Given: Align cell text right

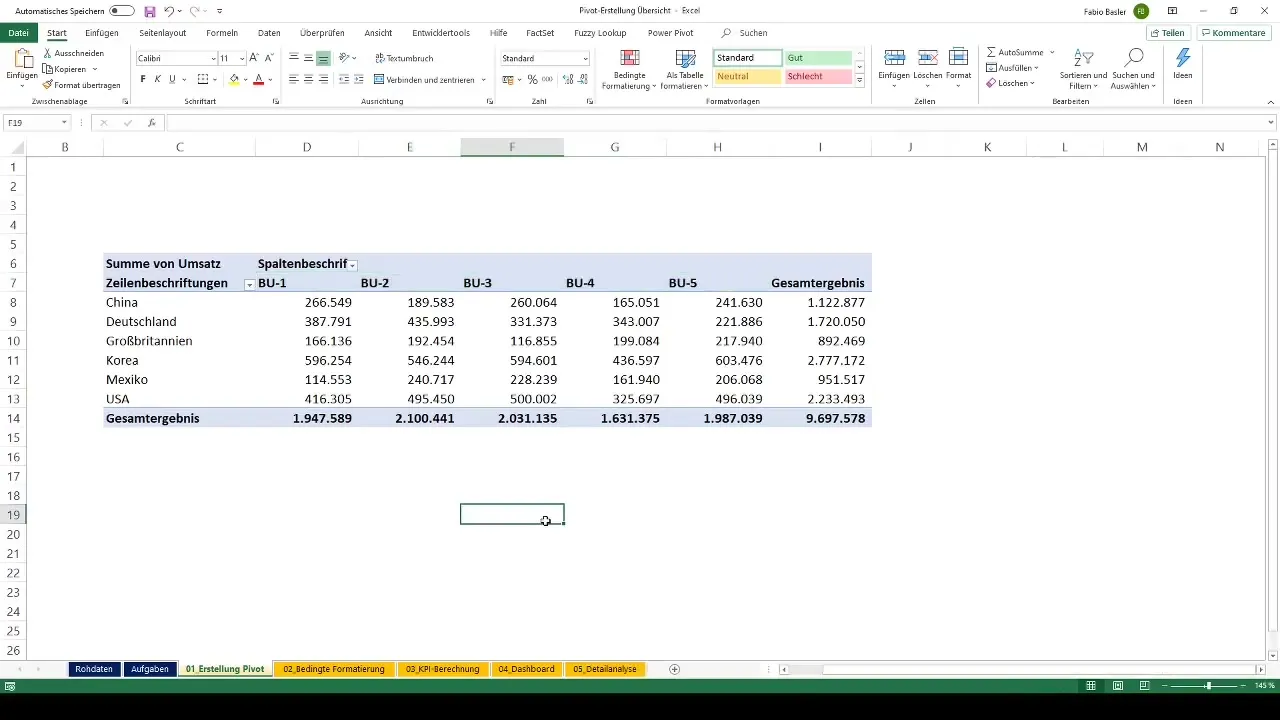Looking at the screenshot, I should (x=323, y=79).
